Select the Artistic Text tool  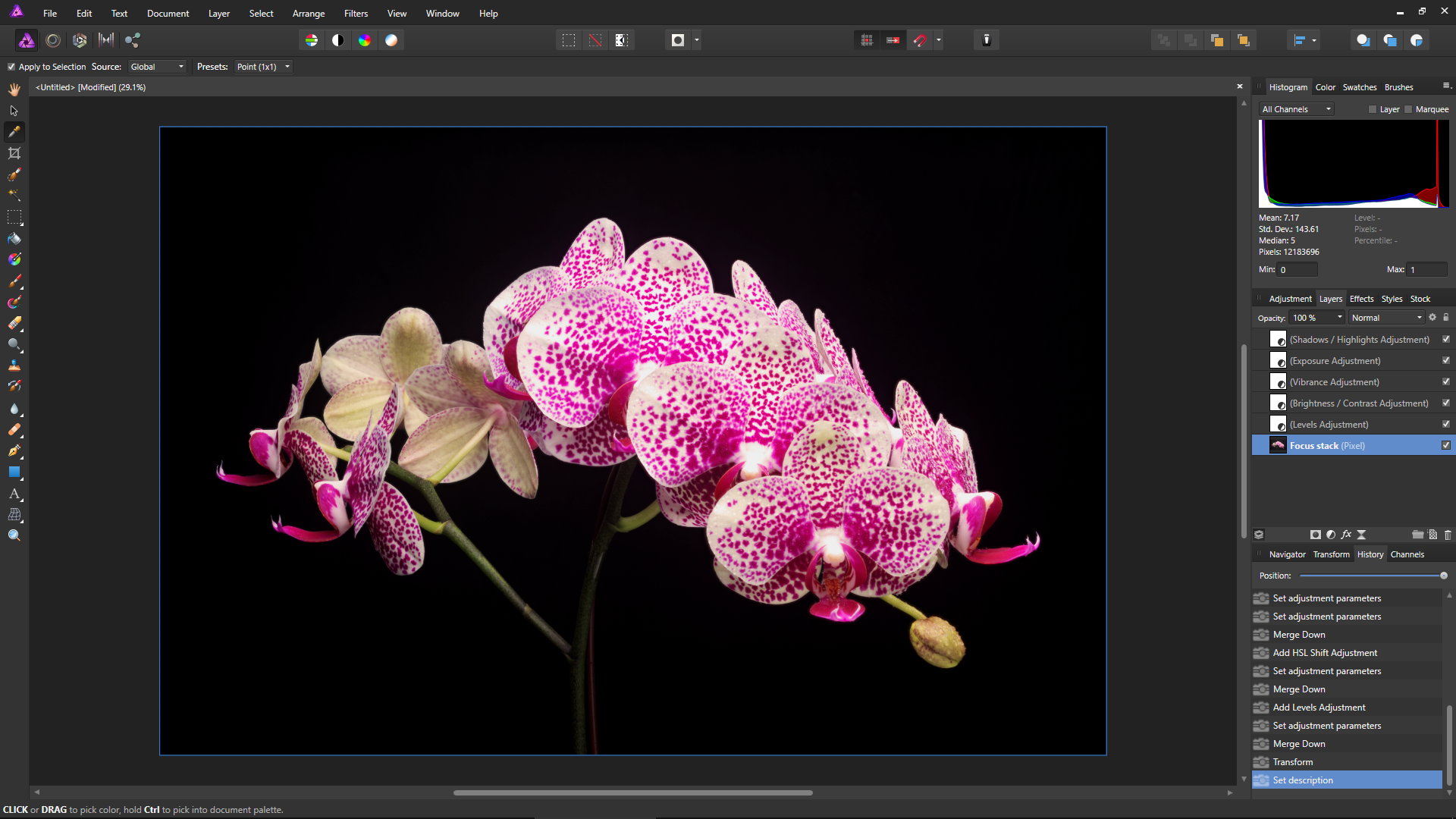tap(14, 494)
